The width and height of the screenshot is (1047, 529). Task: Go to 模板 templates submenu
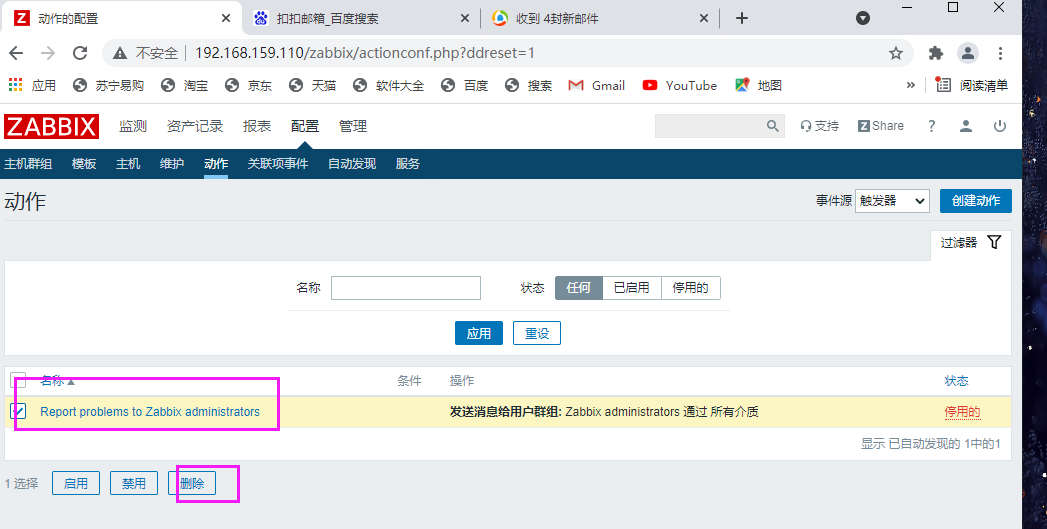(84, 164)
